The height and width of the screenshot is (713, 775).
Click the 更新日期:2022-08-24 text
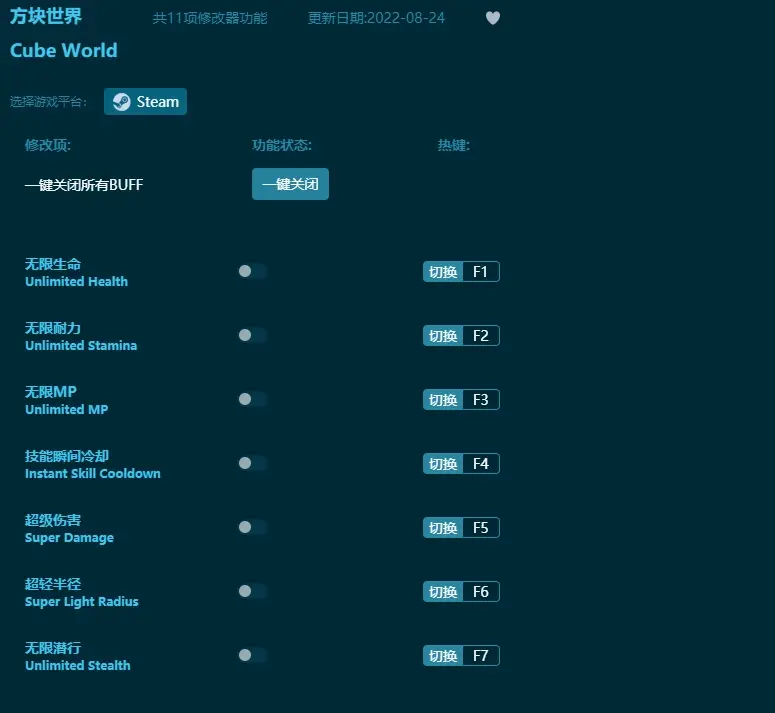pos(376,18)
